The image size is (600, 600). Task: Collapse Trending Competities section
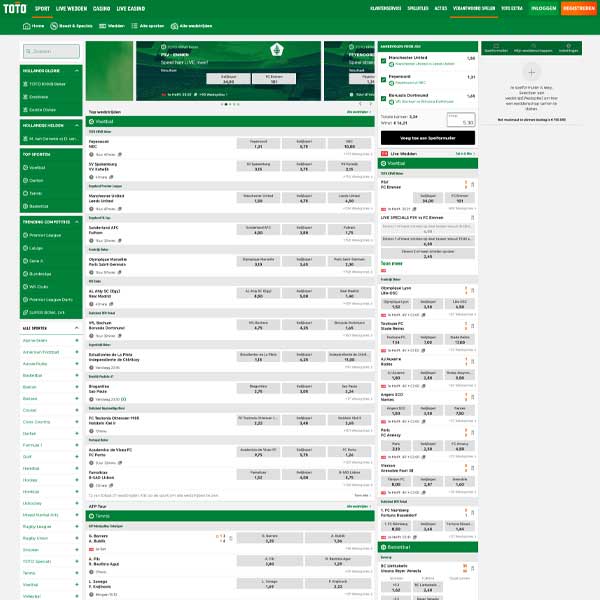click(77, 222)
